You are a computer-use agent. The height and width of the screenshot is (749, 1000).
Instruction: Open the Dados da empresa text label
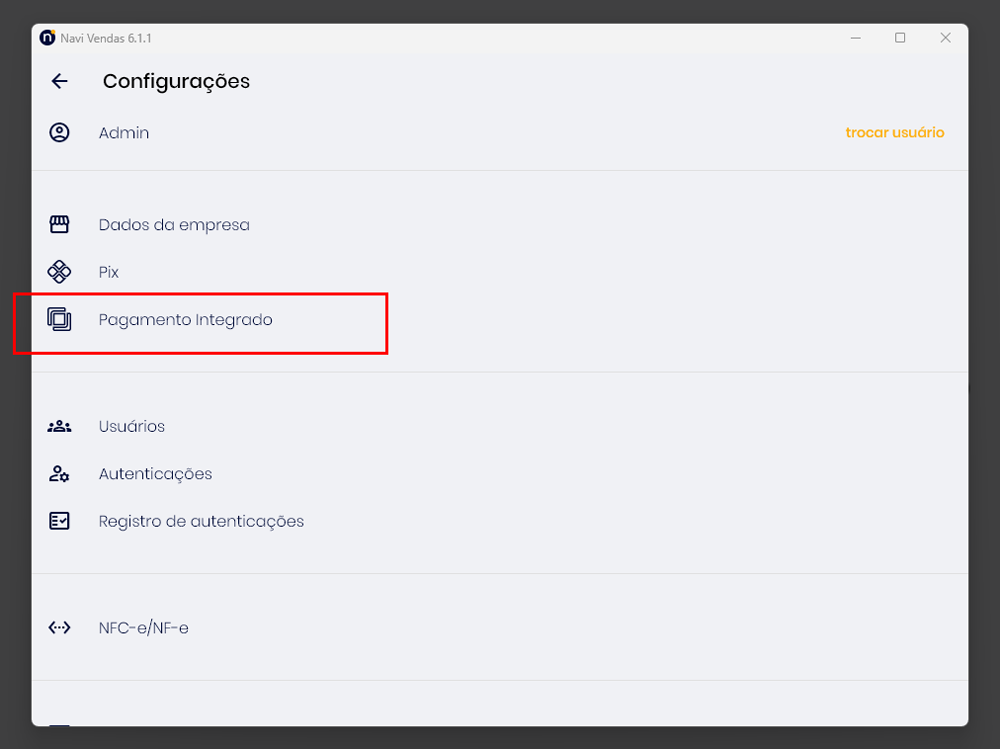tap(174, 225)
